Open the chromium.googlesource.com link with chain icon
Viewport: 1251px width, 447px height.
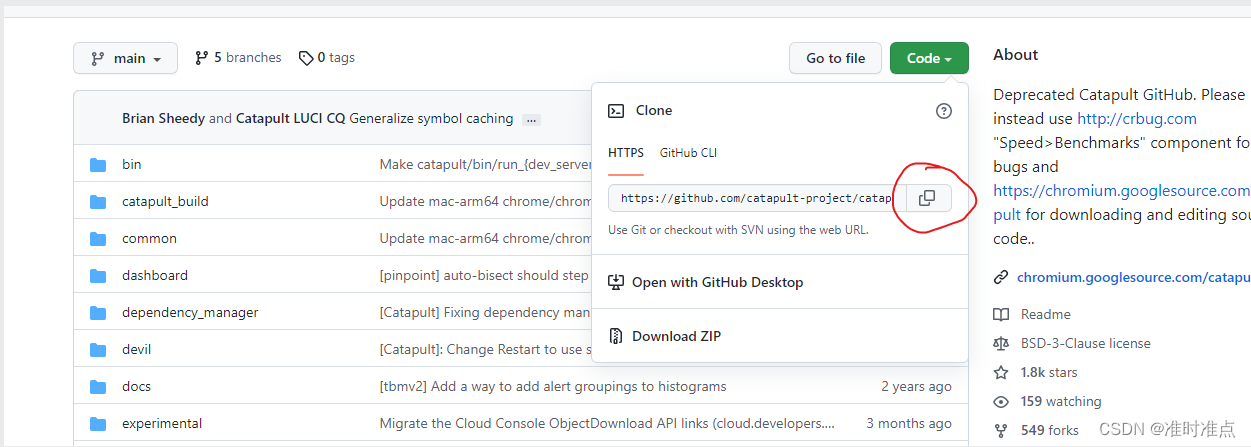click(1134, 278)
